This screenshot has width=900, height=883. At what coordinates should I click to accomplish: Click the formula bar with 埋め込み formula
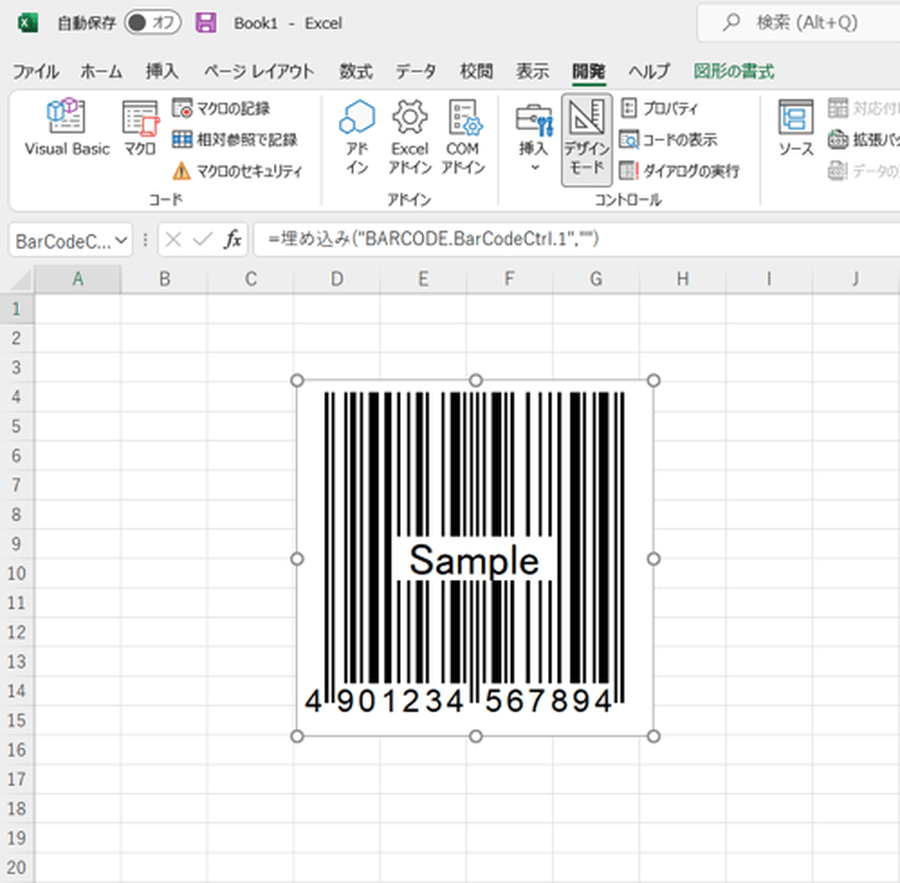(x=576, y=239)
